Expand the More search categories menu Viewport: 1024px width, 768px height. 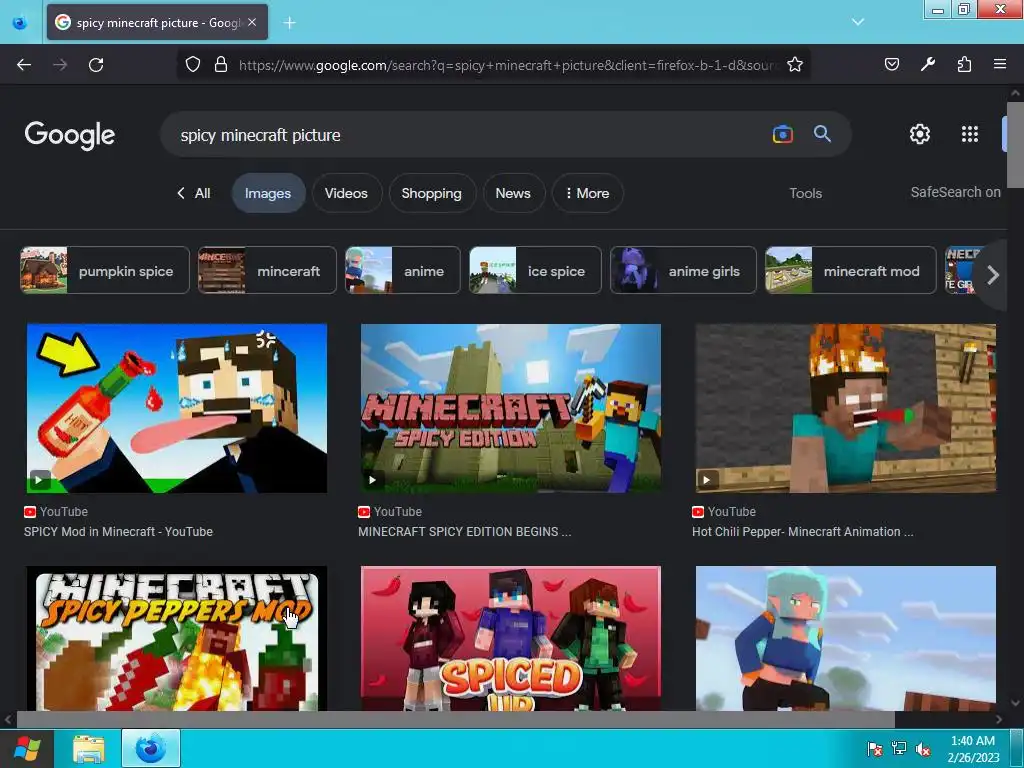(587, 193)
